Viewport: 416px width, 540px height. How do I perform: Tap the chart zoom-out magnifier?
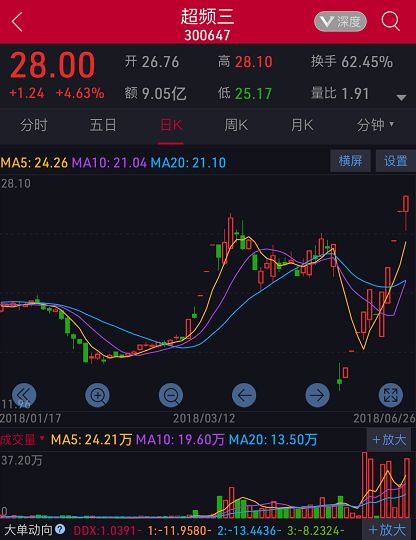[171, 395]
